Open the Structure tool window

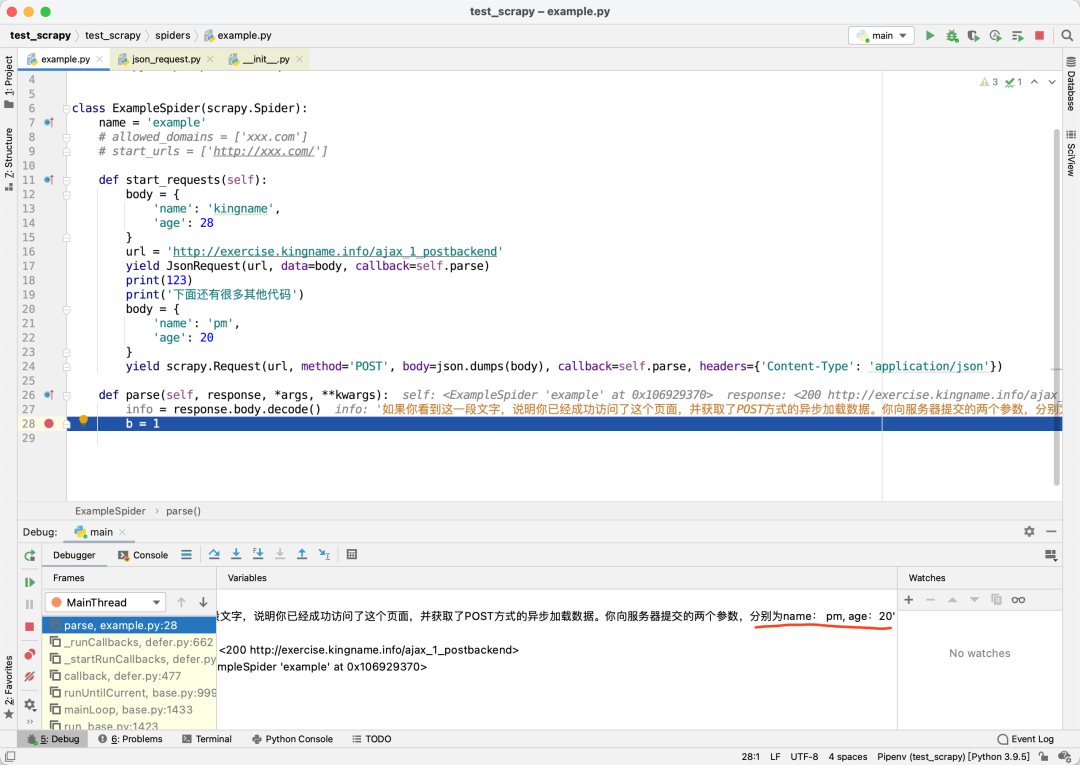click(8, 159)
